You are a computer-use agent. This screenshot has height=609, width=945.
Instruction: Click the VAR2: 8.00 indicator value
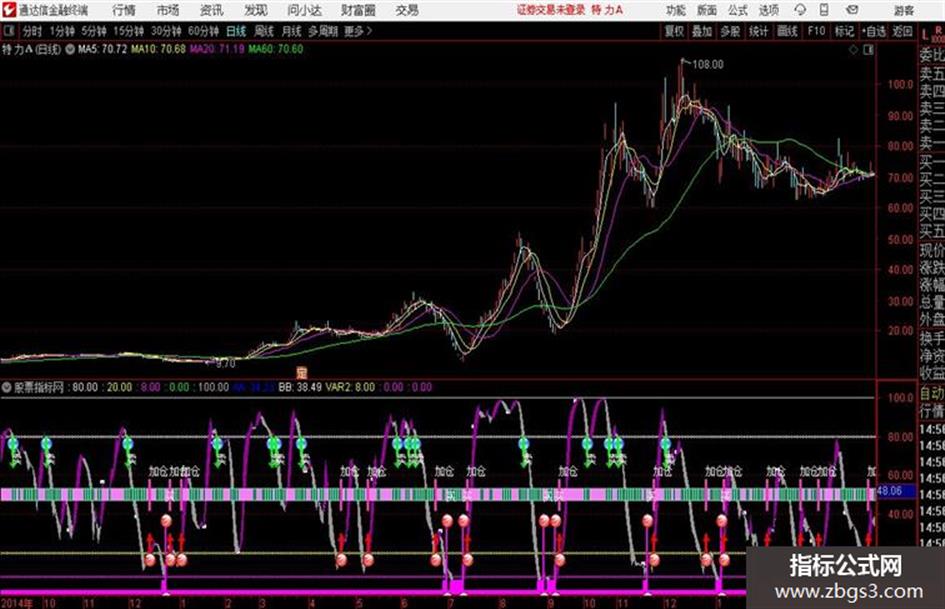[x=350, y=387]
